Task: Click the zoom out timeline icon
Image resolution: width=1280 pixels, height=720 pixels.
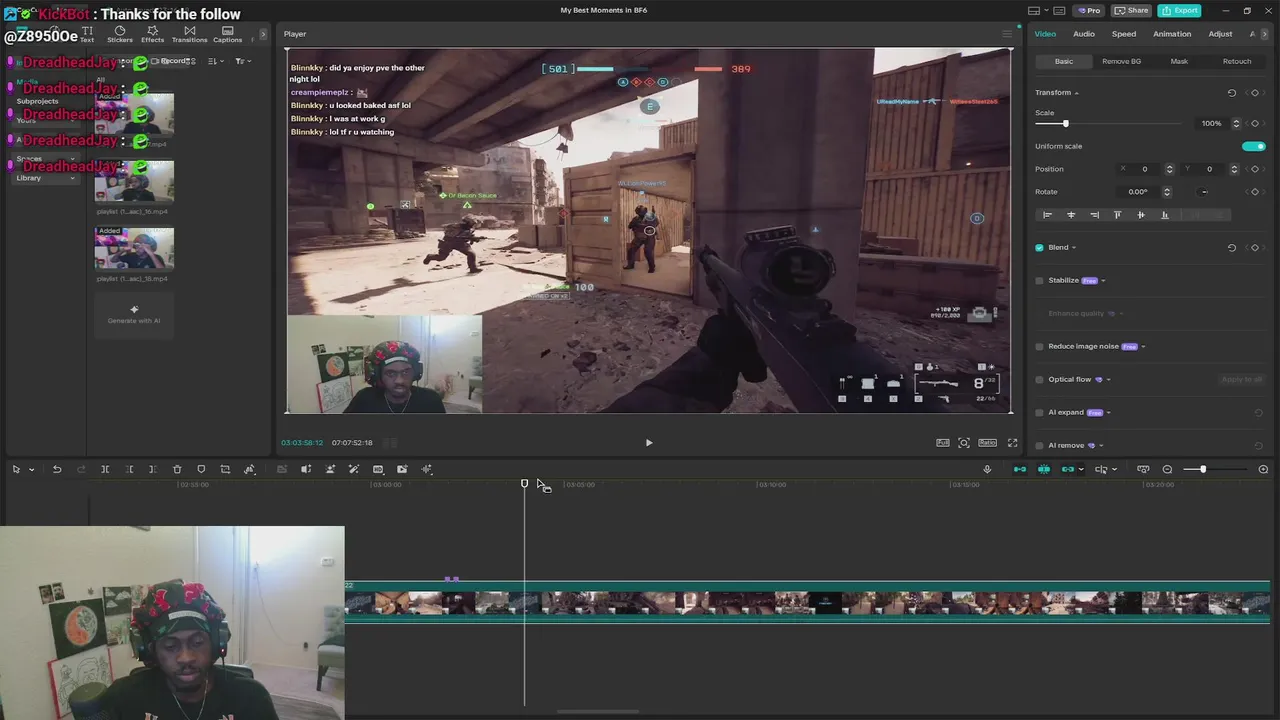Action: click(x=1167, y=469)
